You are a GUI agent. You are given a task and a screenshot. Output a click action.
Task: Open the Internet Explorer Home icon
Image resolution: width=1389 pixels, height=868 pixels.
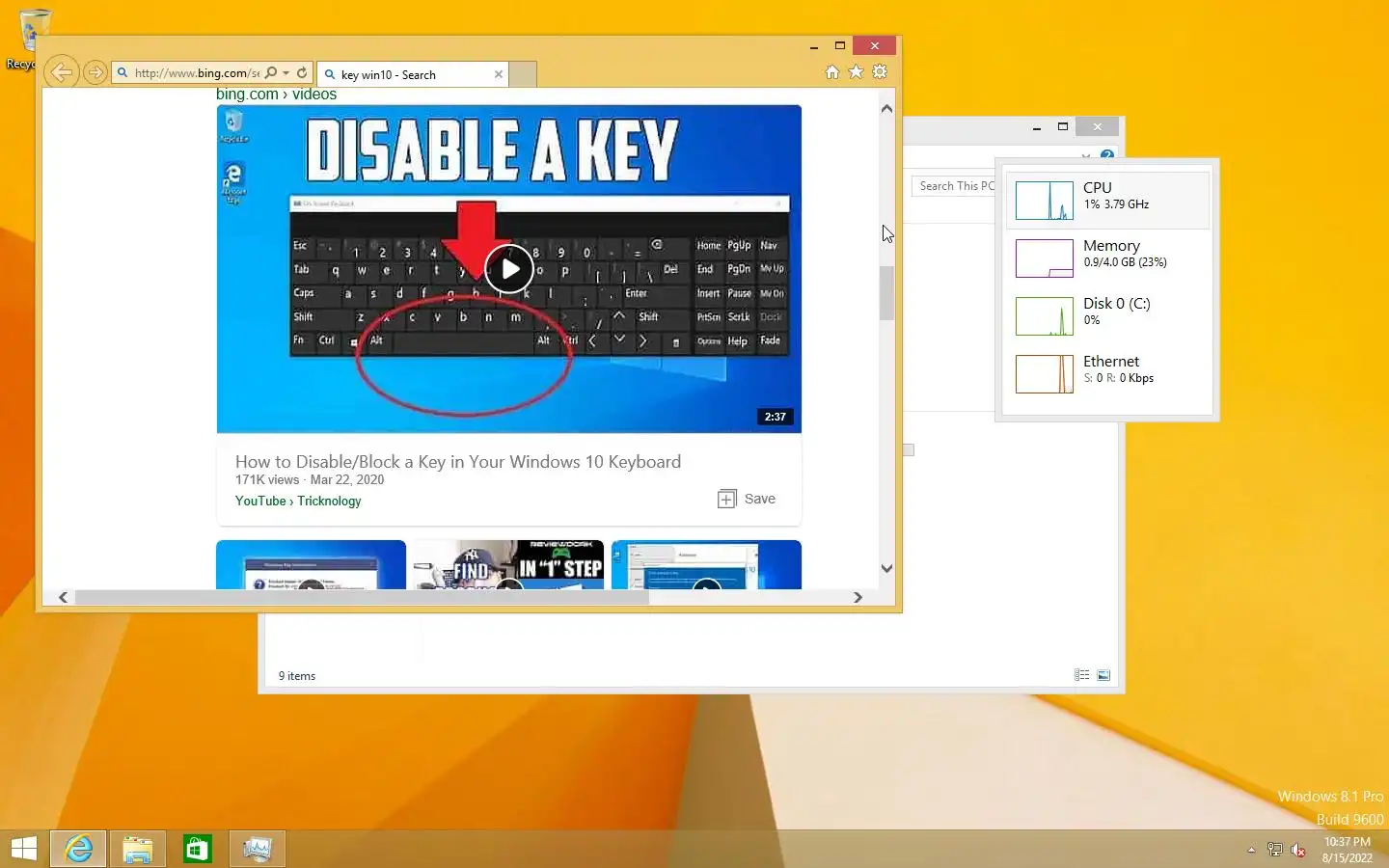click(x=831, y=71)
